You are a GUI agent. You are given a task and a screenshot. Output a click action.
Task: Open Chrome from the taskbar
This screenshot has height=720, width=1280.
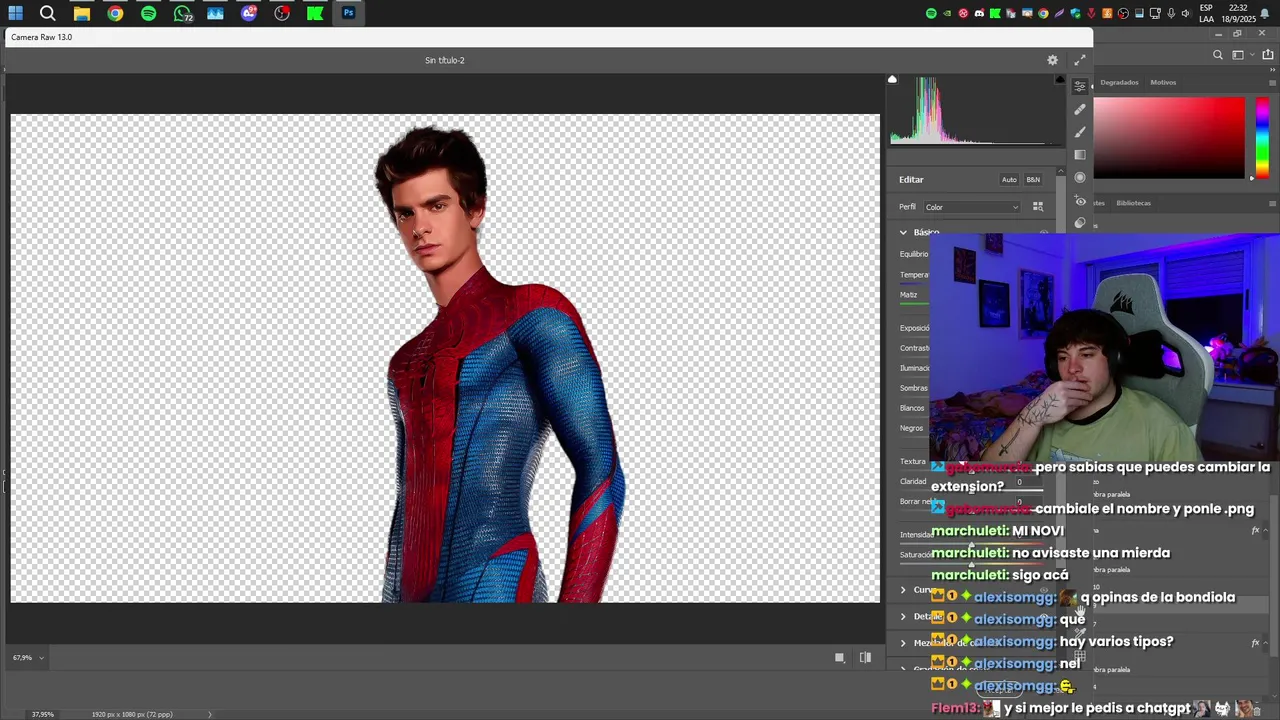(115, 13)
